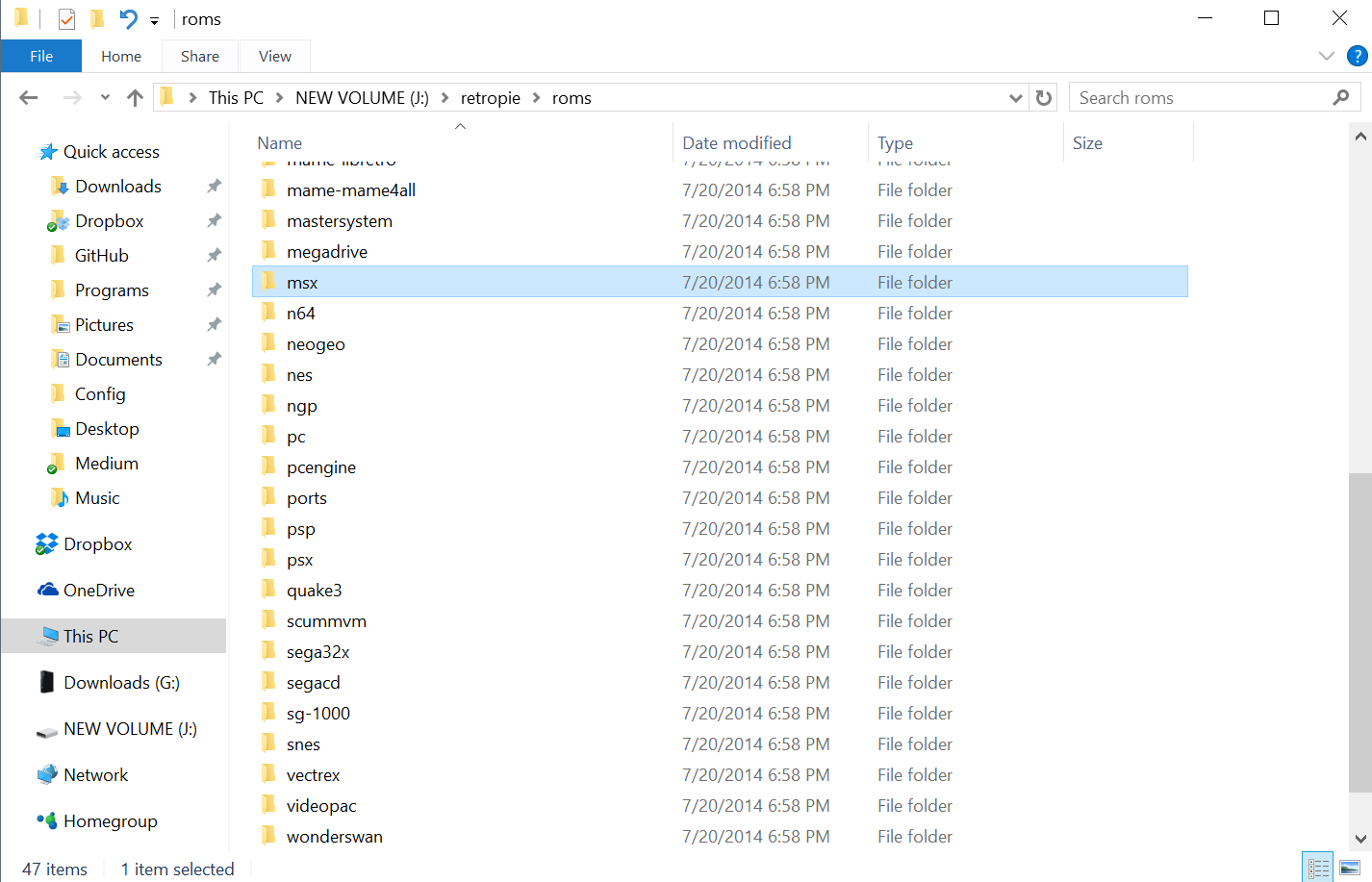Image resolution: width=1372 pixels, height=882 pixels.
Task: Click retropie in the address breadcrumb
Action: (x=491, y=98)
